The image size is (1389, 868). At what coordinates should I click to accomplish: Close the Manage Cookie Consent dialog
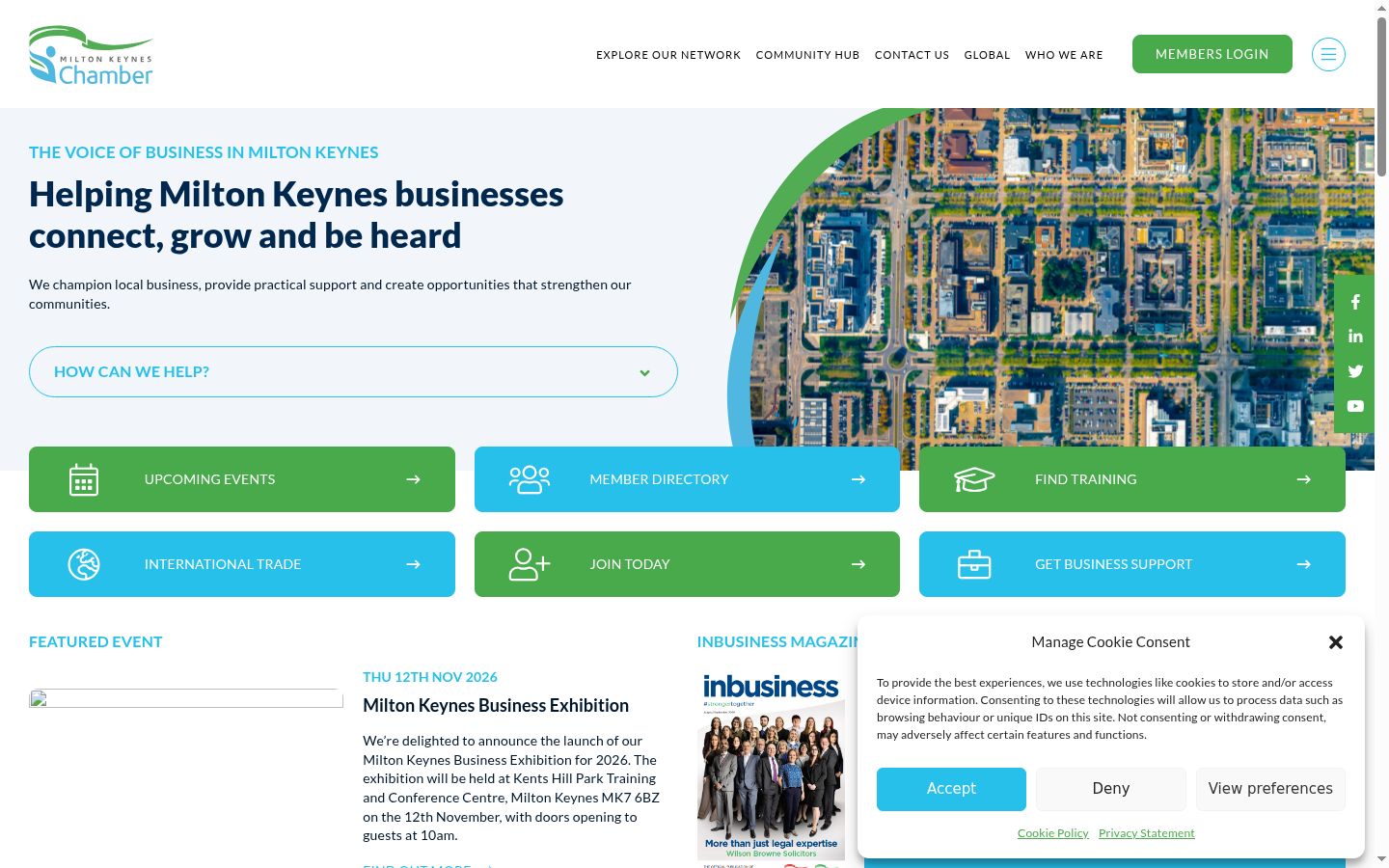(1336, 642)
